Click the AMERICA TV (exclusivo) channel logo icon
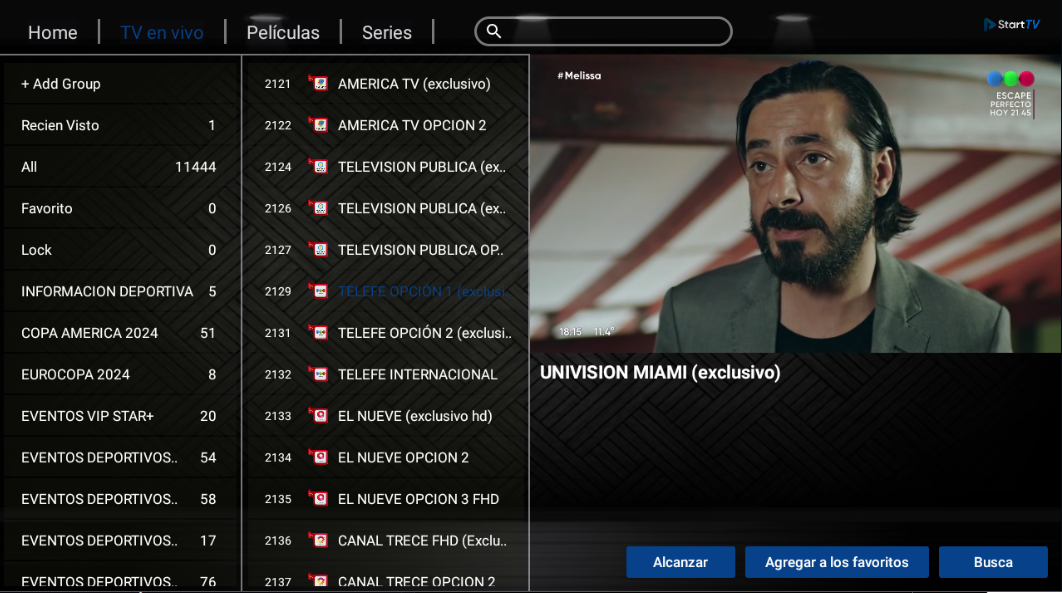Image resolution: width=1062 pixels, height=593 pixels. (x=318, y=83)
